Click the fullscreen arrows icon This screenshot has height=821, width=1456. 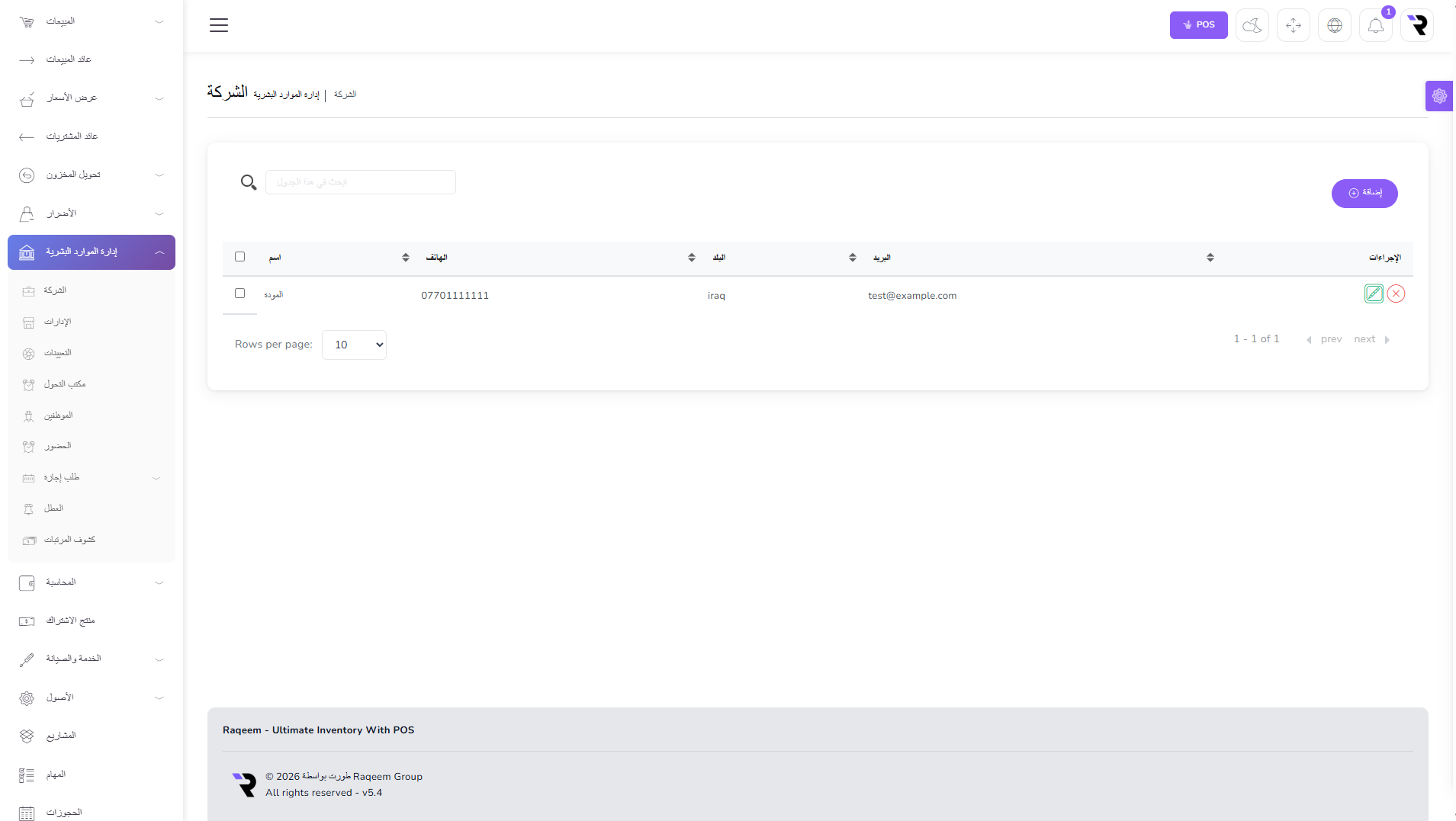click(1293, 25)
